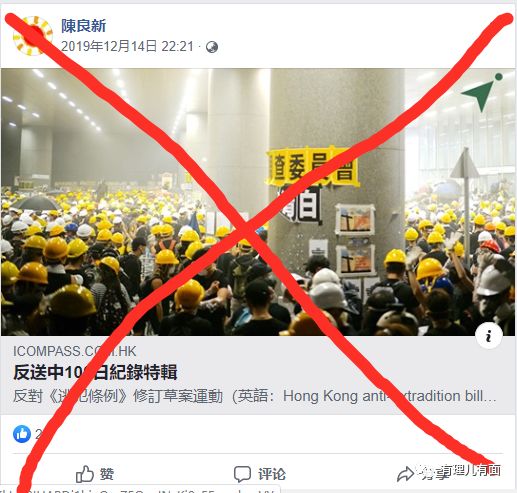517x493 pixels.
Task: Click the posters taped on the pillar
Action: [x=355, y=240]
